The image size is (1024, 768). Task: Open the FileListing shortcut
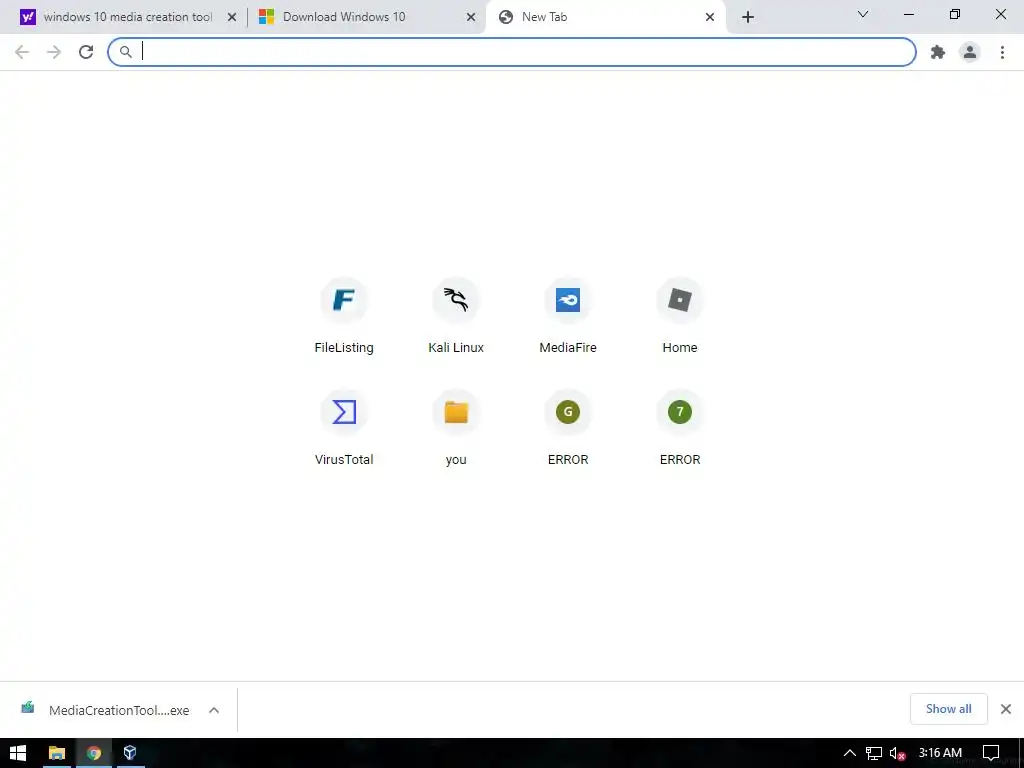(x=344, y=316)
